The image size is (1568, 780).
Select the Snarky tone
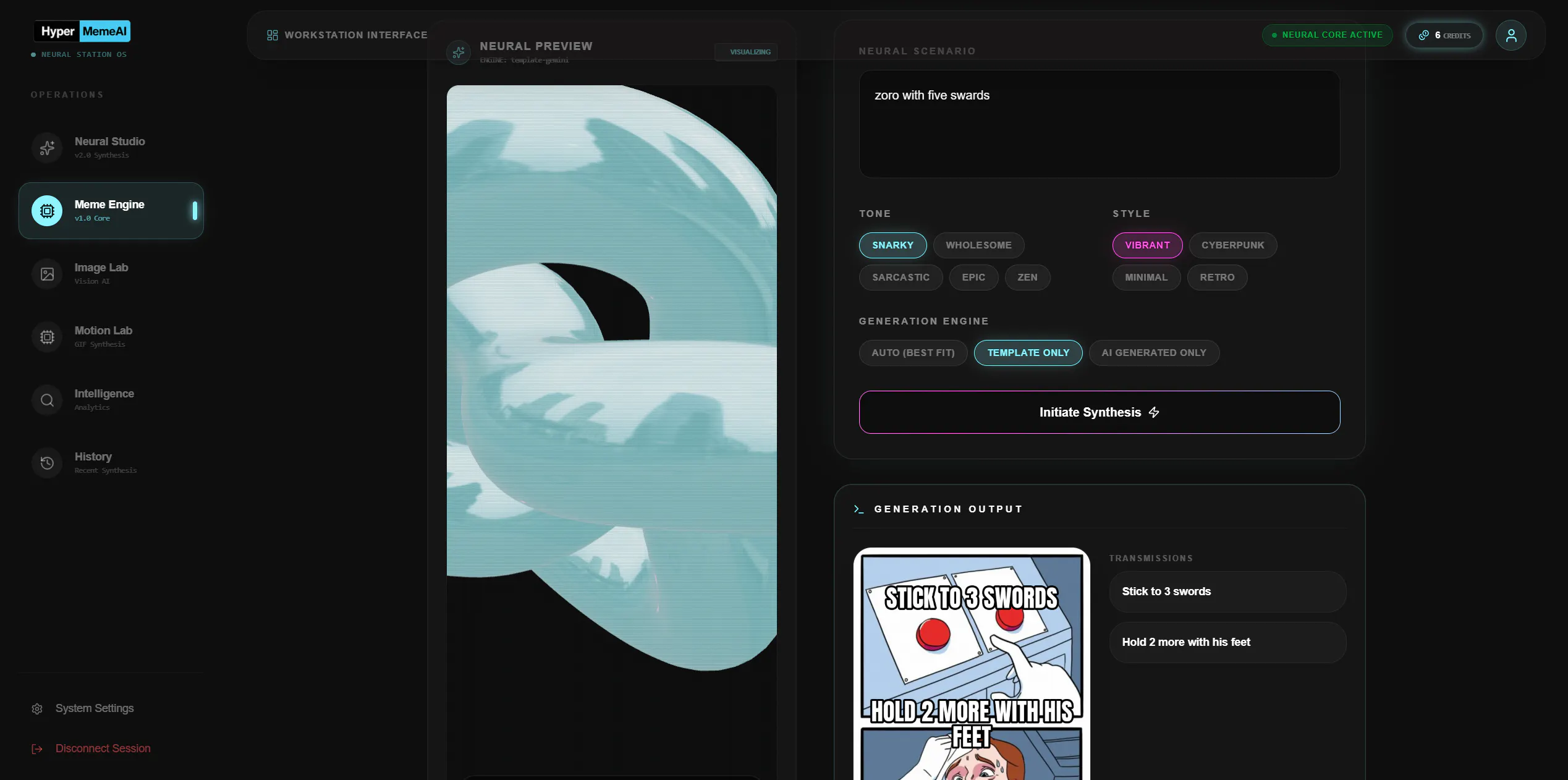[x=892, y=245]
